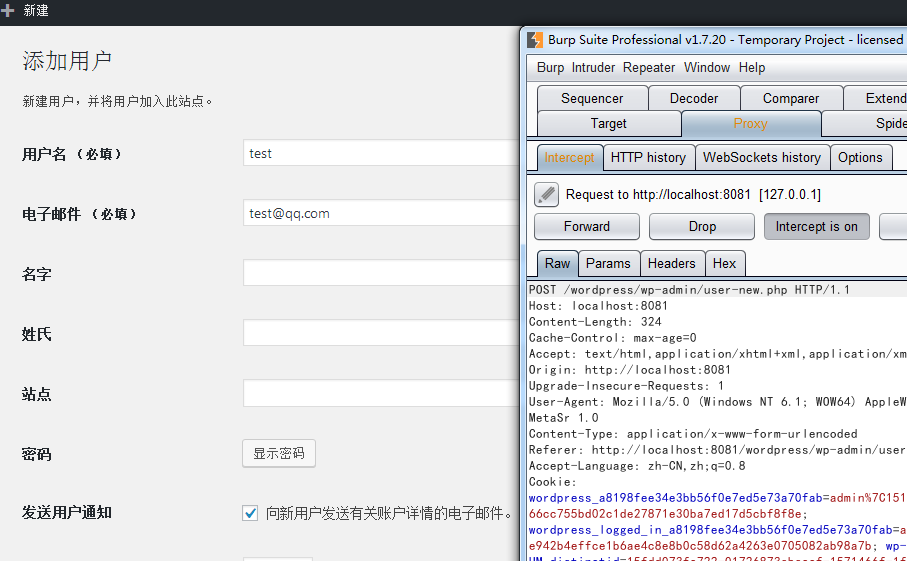Open the HTTP history tab
The height and width of the screenshot is (561, 907).
click(x=648, y=157)
